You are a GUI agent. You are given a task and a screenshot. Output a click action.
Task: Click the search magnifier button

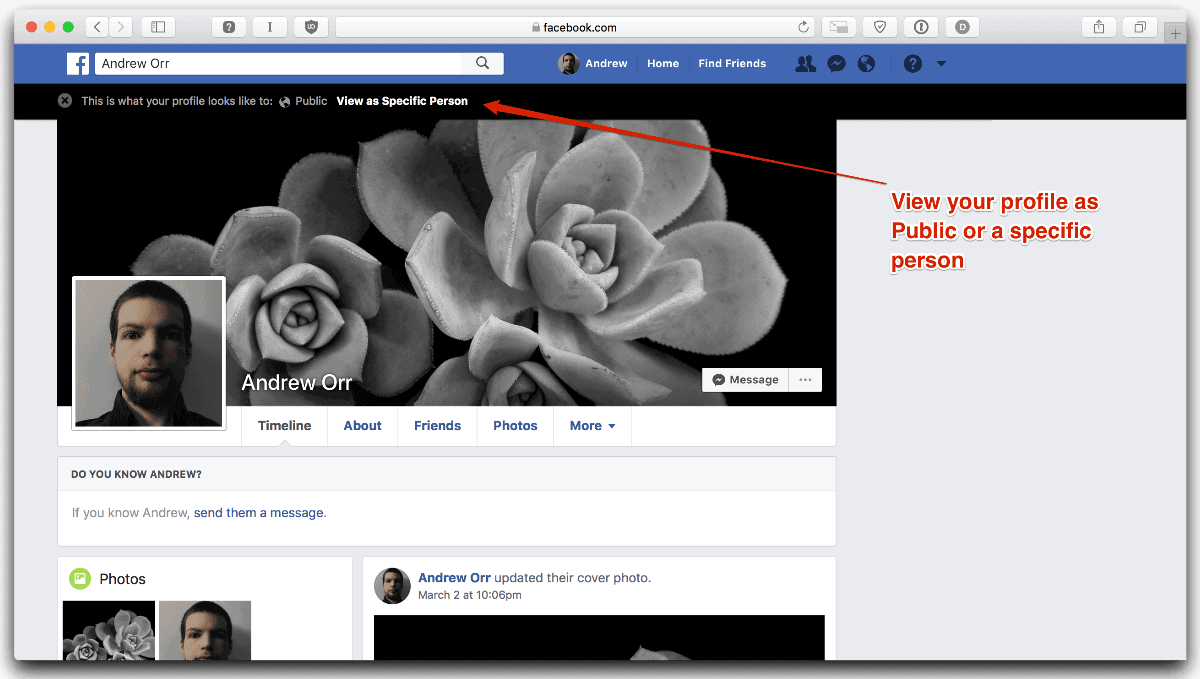click(483, 64)
